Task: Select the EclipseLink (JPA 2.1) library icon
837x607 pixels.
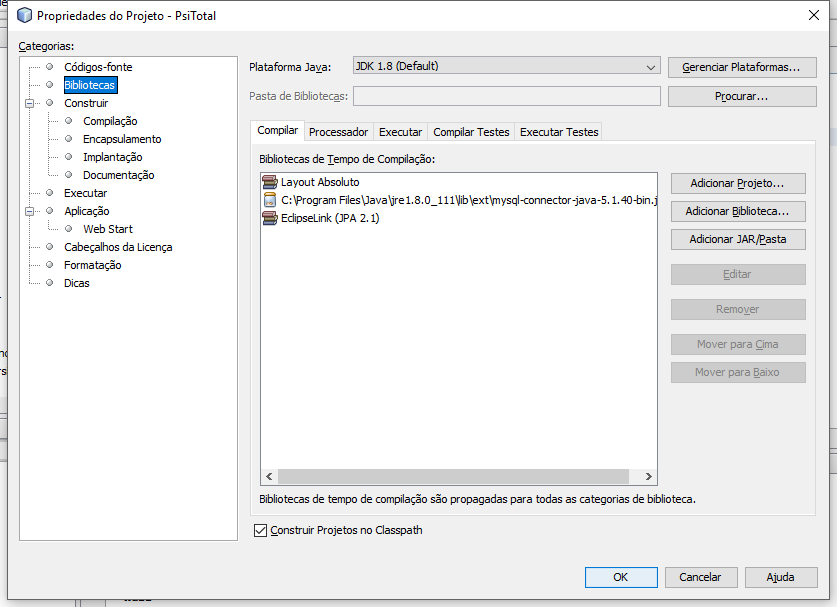Action: (x=270, y=218)
